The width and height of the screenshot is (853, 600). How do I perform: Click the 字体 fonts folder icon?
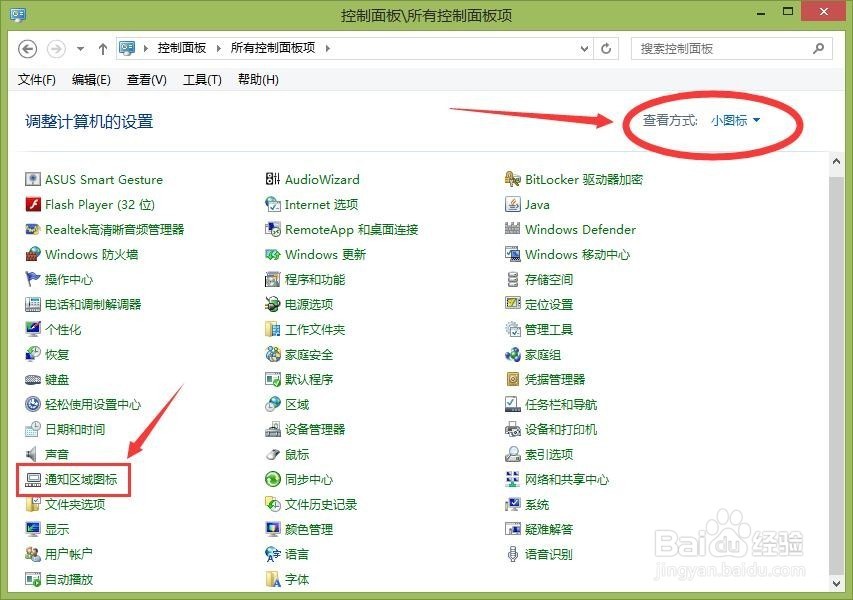(273, 579)
